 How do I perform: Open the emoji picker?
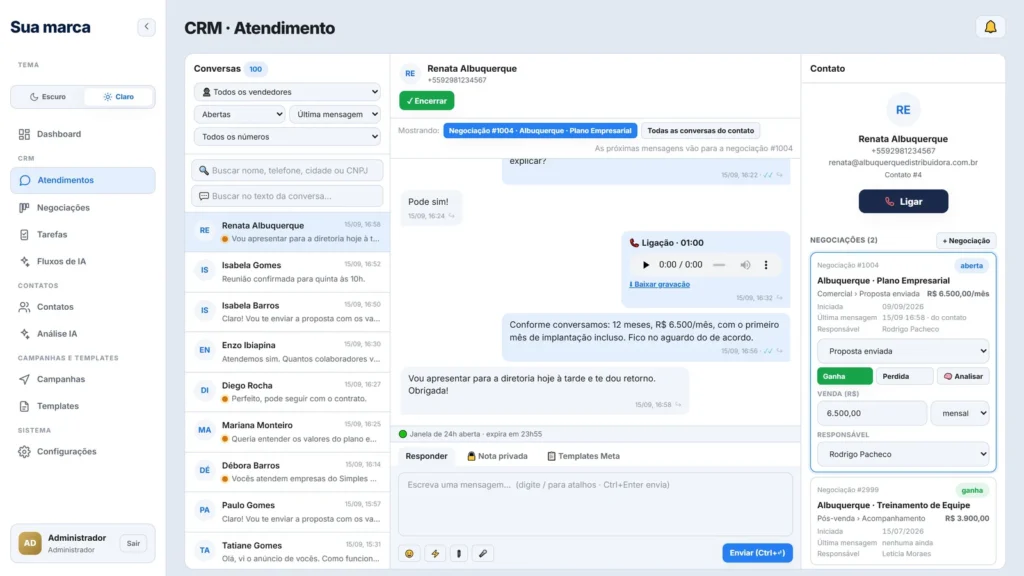tap(409, 554)
